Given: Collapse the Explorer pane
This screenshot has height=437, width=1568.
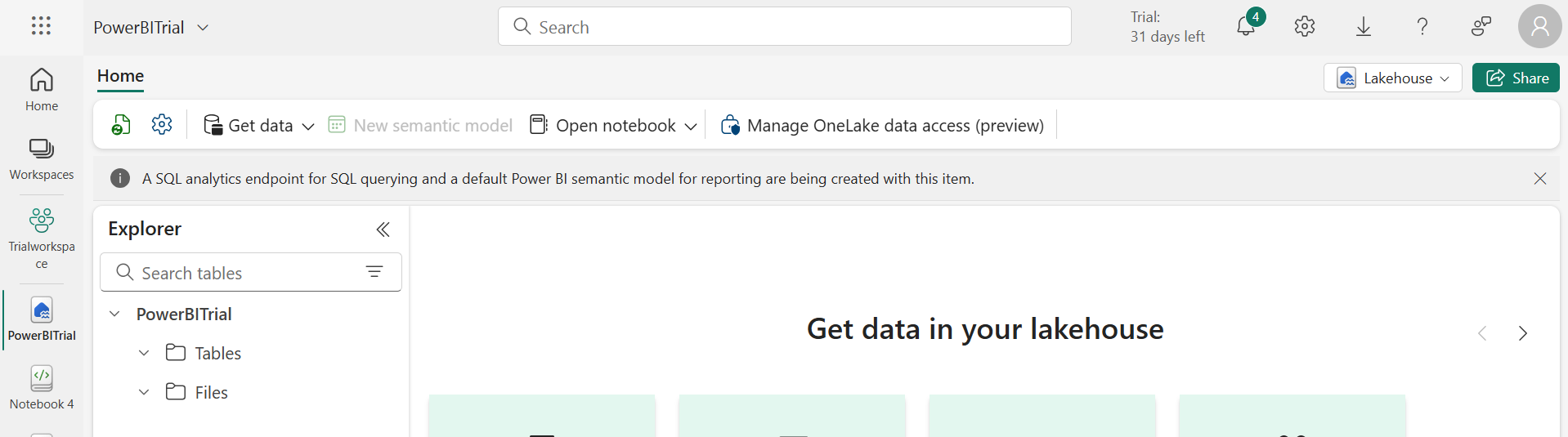Looking at the screenshot, I should (383, 230).
